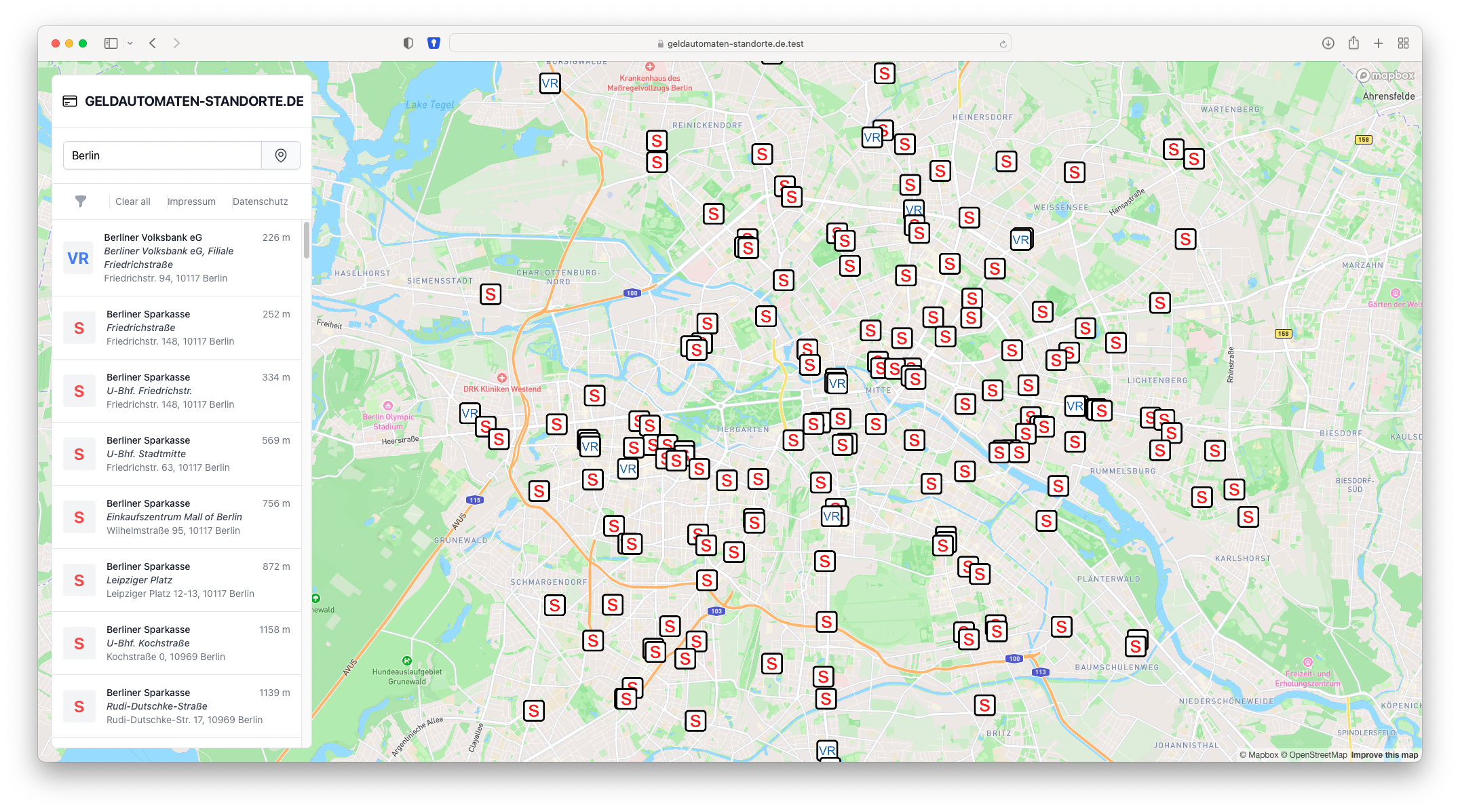Open Safari downloads icon

click(x=1328, y=43)
